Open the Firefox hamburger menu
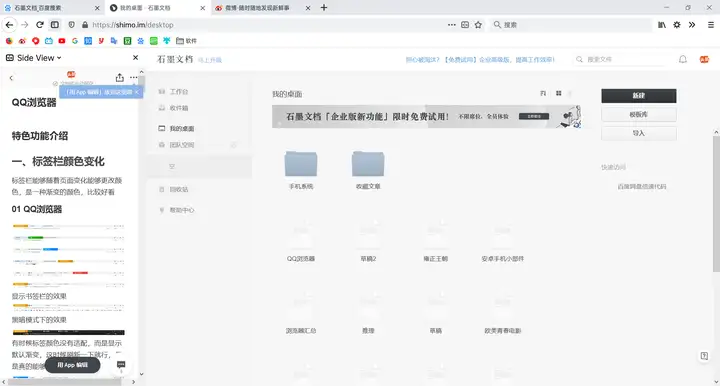Viewport: 720px width, 386px height. (710, 25)
